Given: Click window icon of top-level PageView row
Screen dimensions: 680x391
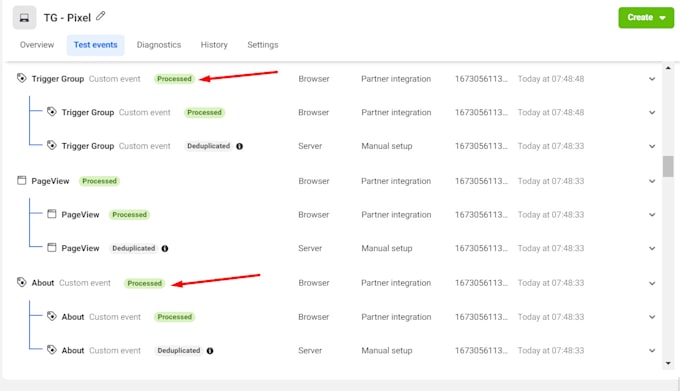Looking at the screenshot, I should (21, 180).
